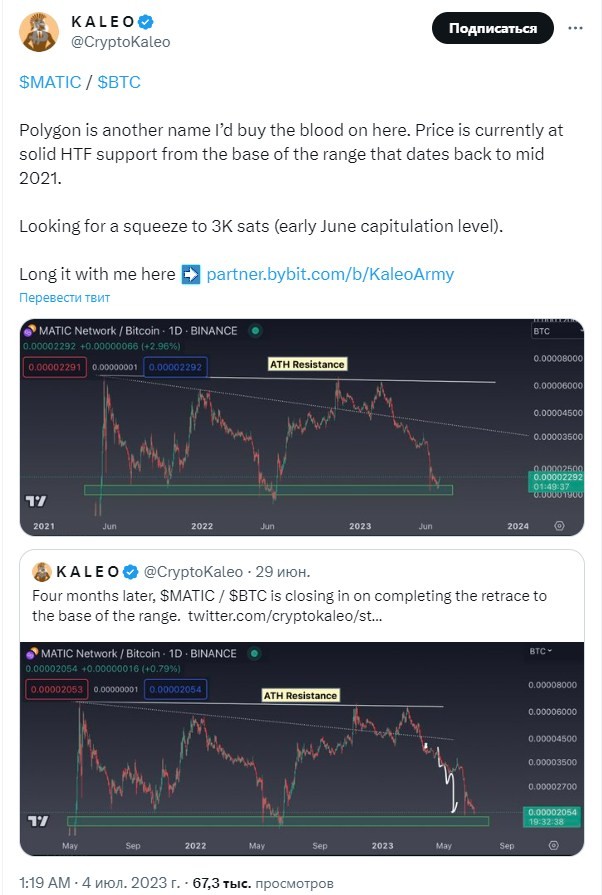Click the green status dot in bottom chart header

click(254, 653)
